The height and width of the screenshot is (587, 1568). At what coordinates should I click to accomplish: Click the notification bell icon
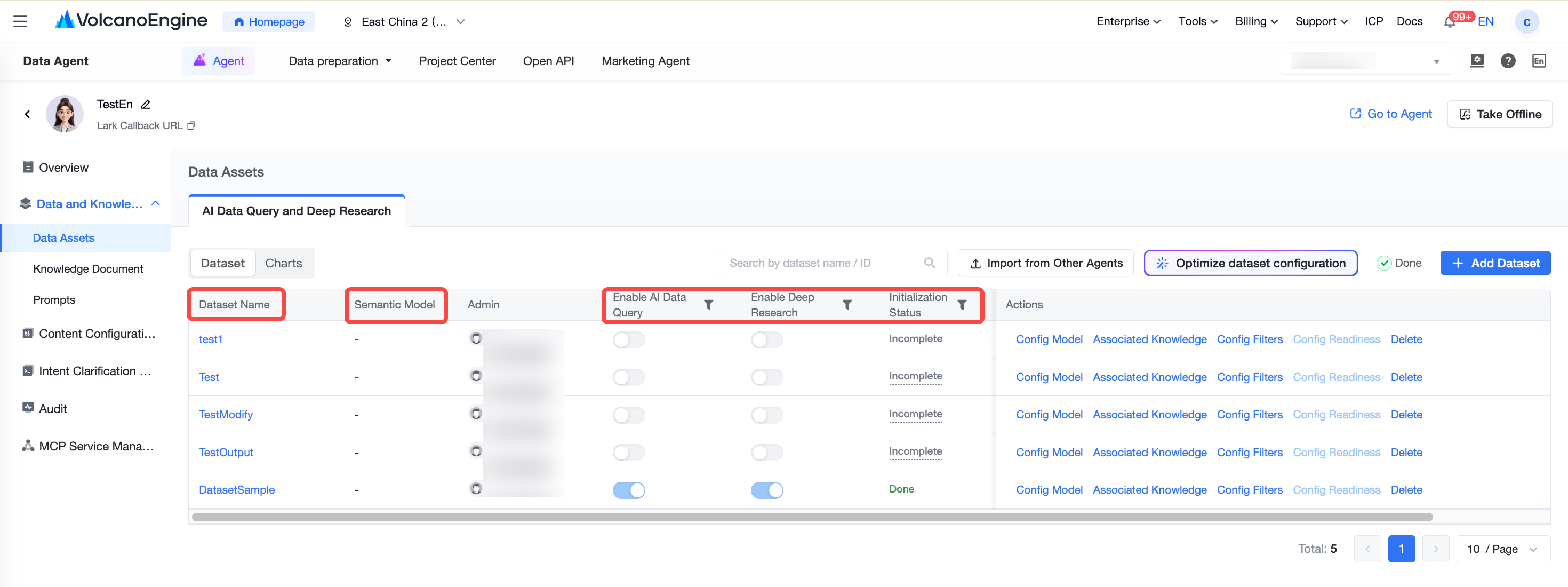pyautogui.click(x=1449, y=22)
